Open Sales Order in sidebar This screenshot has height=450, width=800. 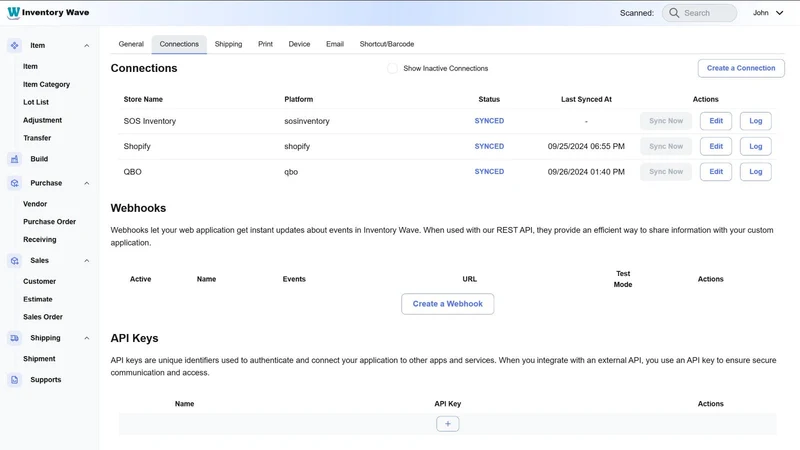click(43, 317)
